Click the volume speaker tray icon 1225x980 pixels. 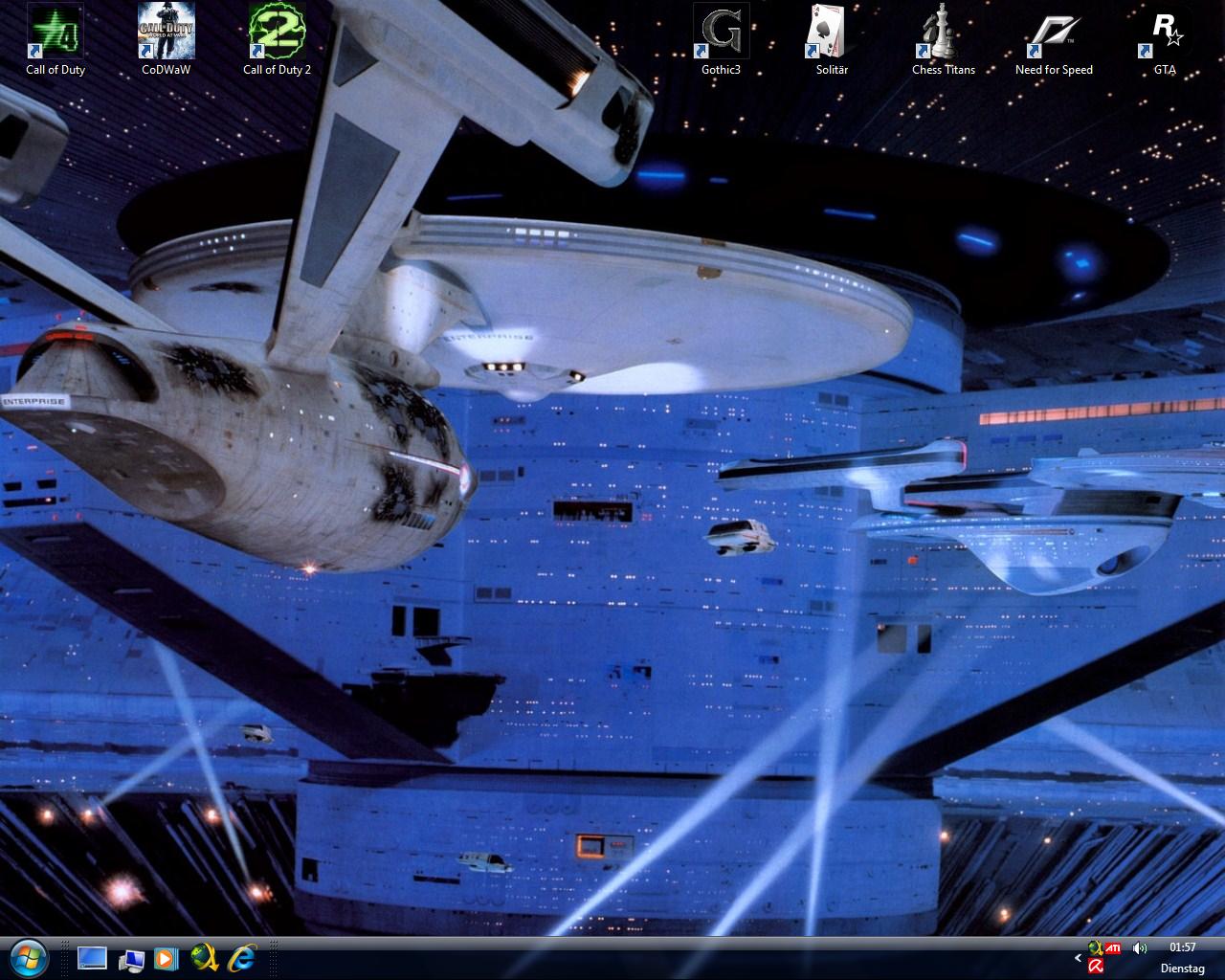(x=1139, y=948)
